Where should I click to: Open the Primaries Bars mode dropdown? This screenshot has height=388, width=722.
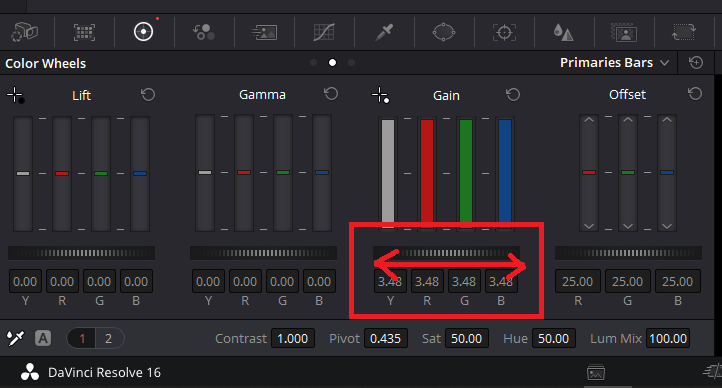[x=614, y=63]
